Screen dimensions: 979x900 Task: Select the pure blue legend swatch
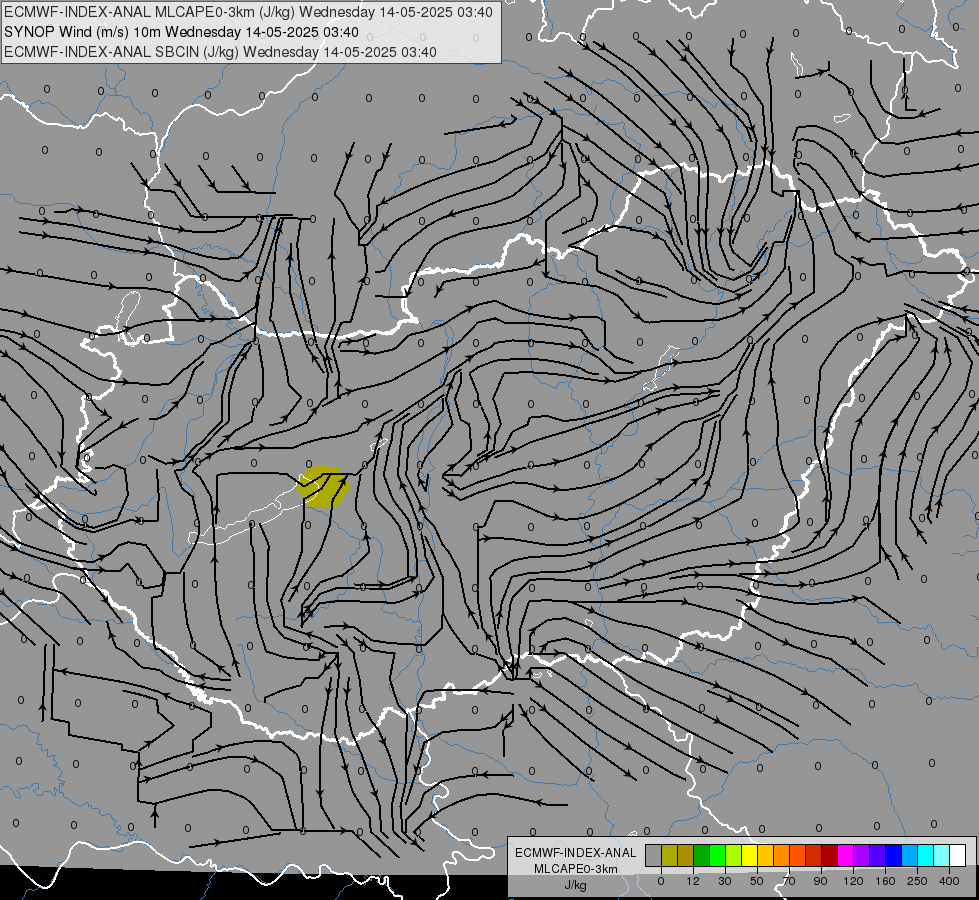(x=893, y=855)
